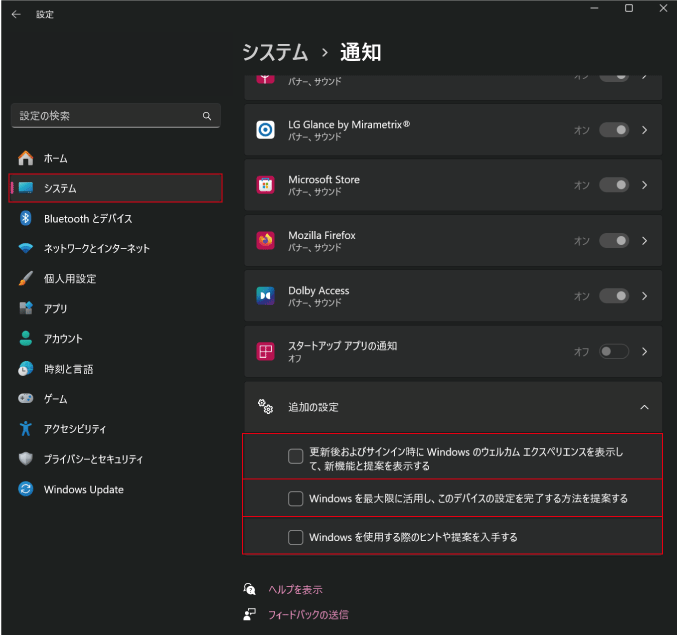The width and height of the screenshot is (677, 635).
Task: Select Bluetooth とデバイス in sidebar
Action: pos(88,218)
